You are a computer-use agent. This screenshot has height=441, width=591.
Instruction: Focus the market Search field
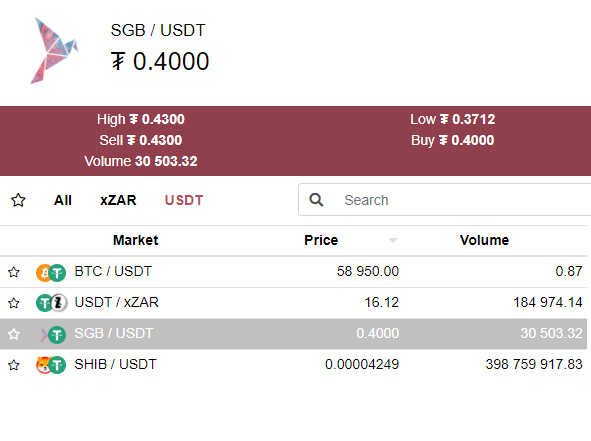pyautogui.click(x=445, y=200)
